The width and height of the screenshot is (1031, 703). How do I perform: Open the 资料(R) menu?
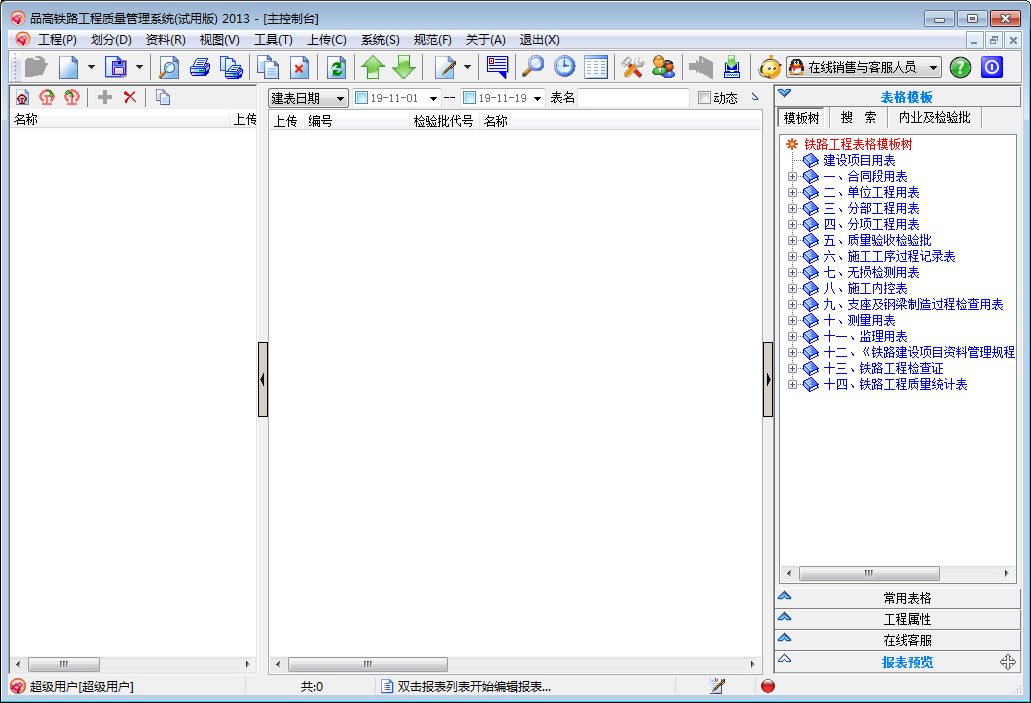tap(165, 40)
